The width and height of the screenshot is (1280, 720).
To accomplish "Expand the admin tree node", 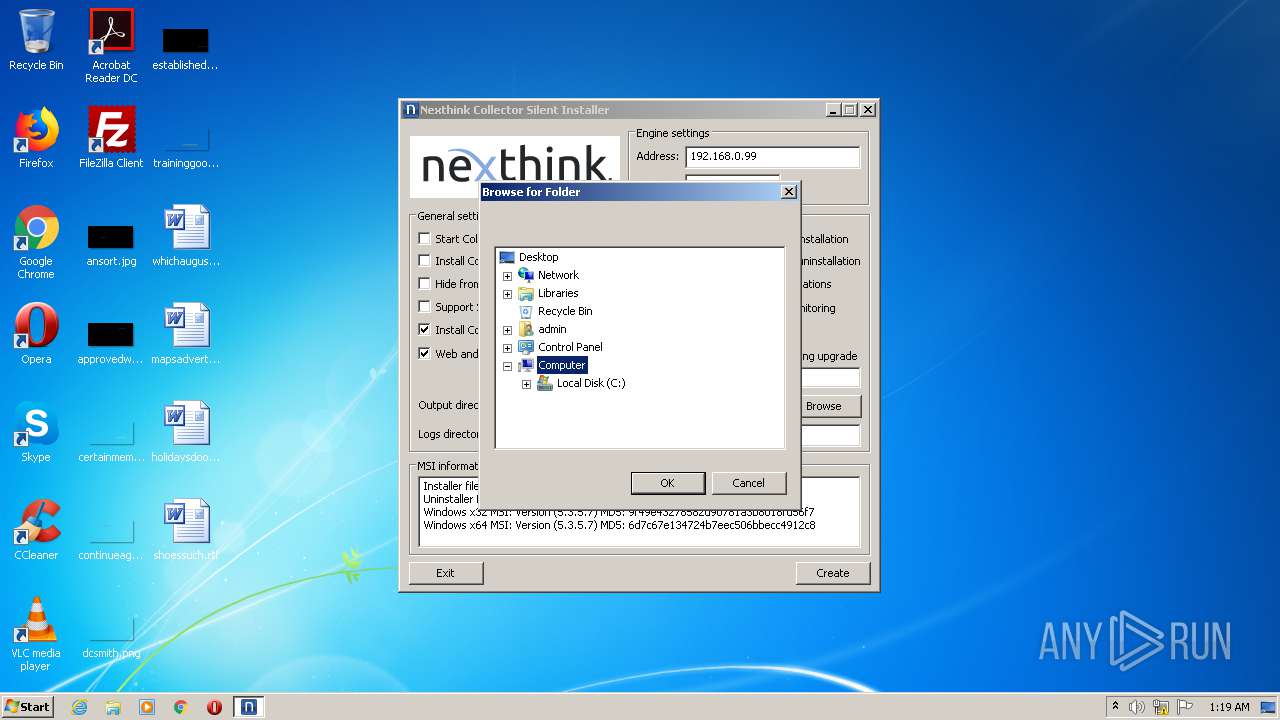I will click(507, 330).
